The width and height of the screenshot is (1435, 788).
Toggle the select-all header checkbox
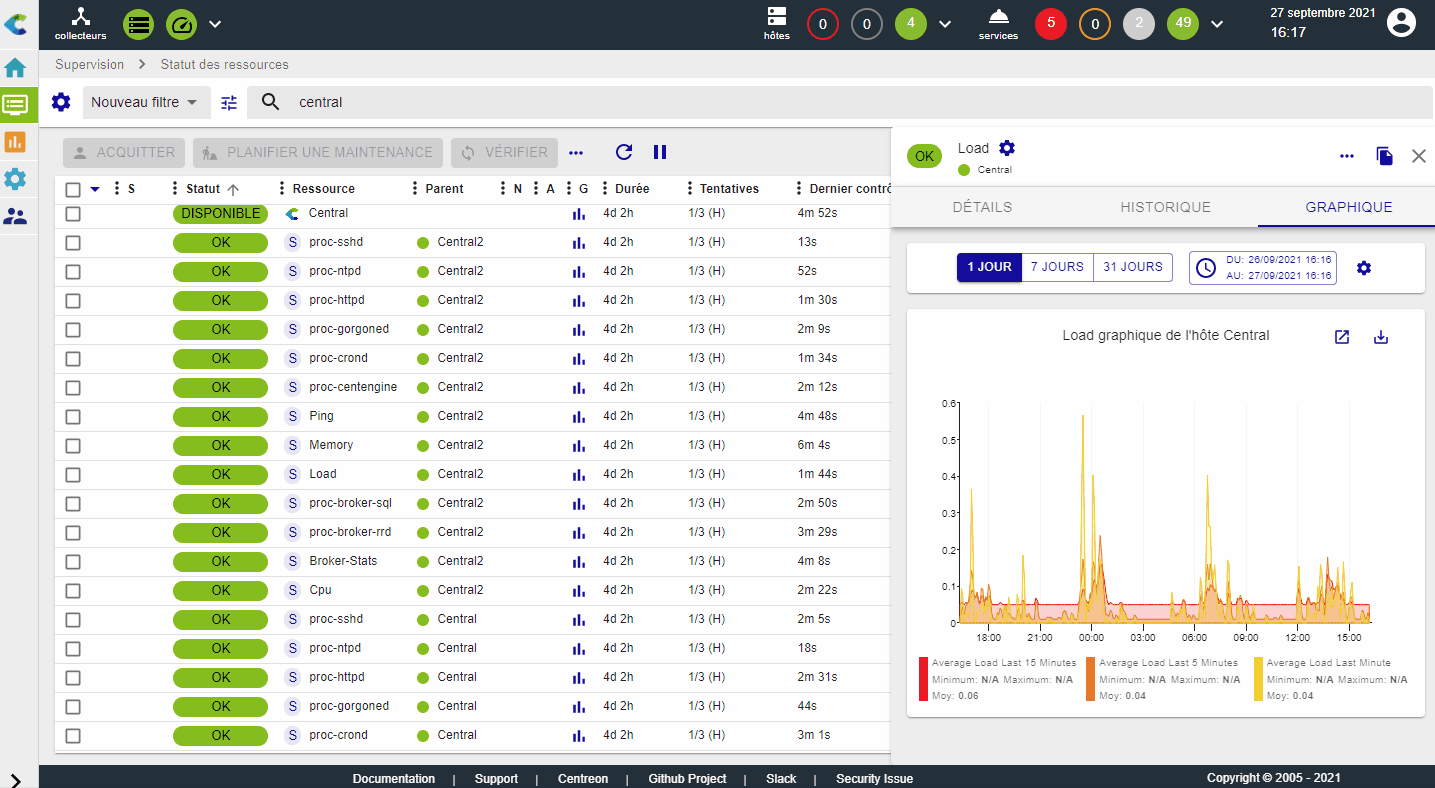tap(73, 189)
